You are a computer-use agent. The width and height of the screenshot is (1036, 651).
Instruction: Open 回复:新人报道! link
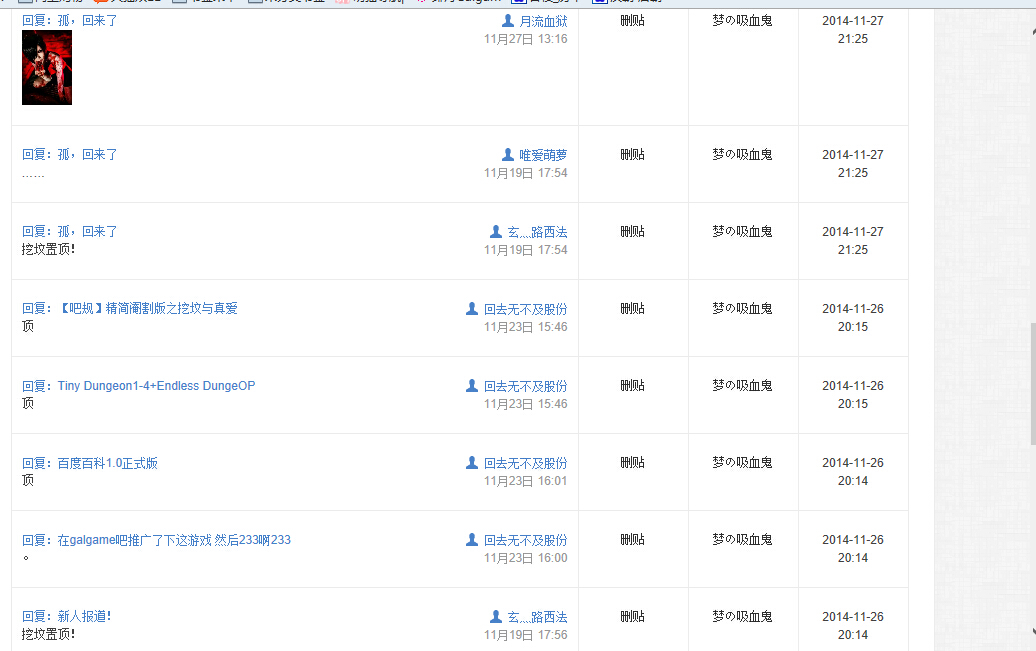(x=66, y=617)
